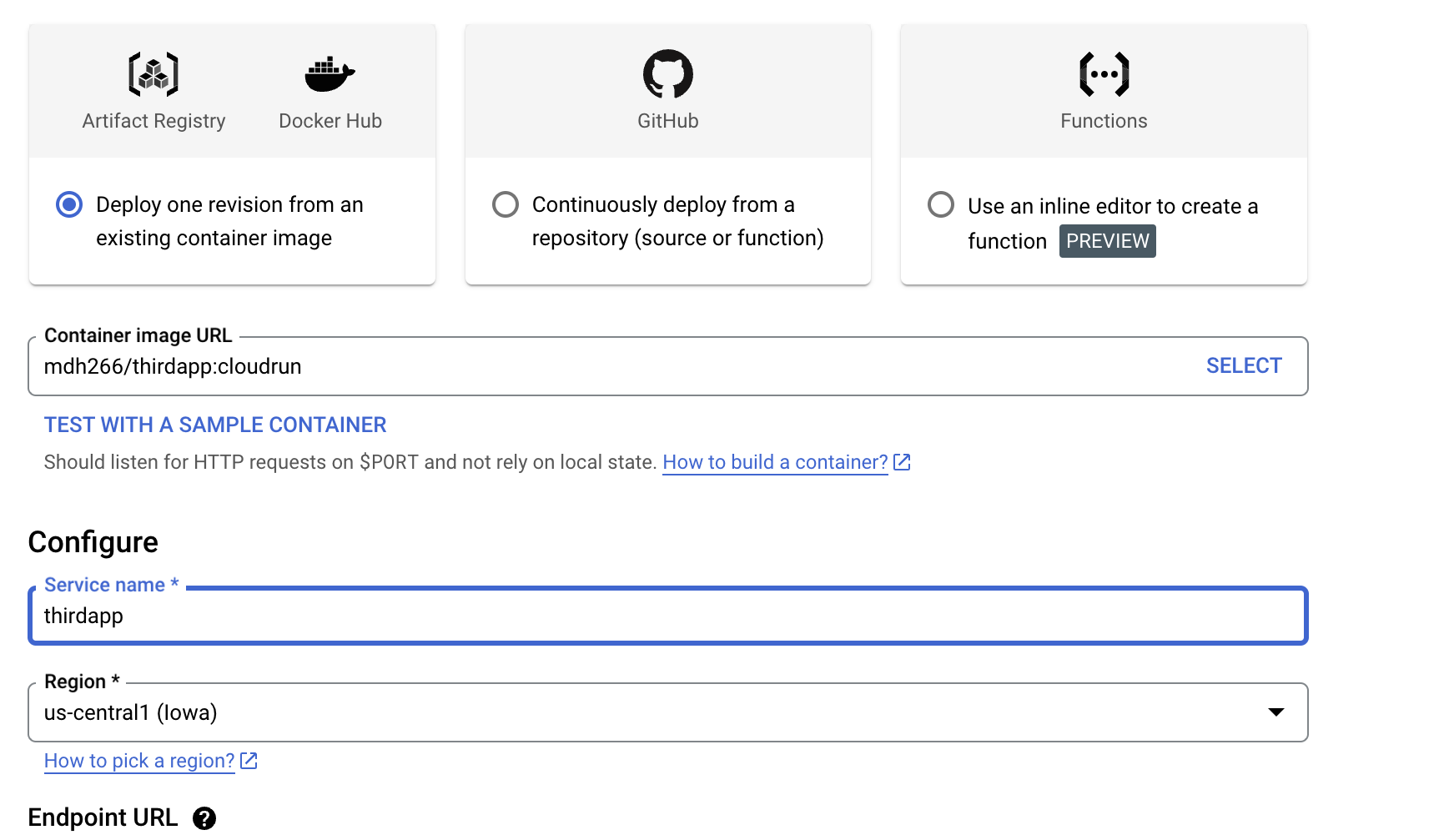
Task: Open How to build a container link
Action: tap(775, 462)
